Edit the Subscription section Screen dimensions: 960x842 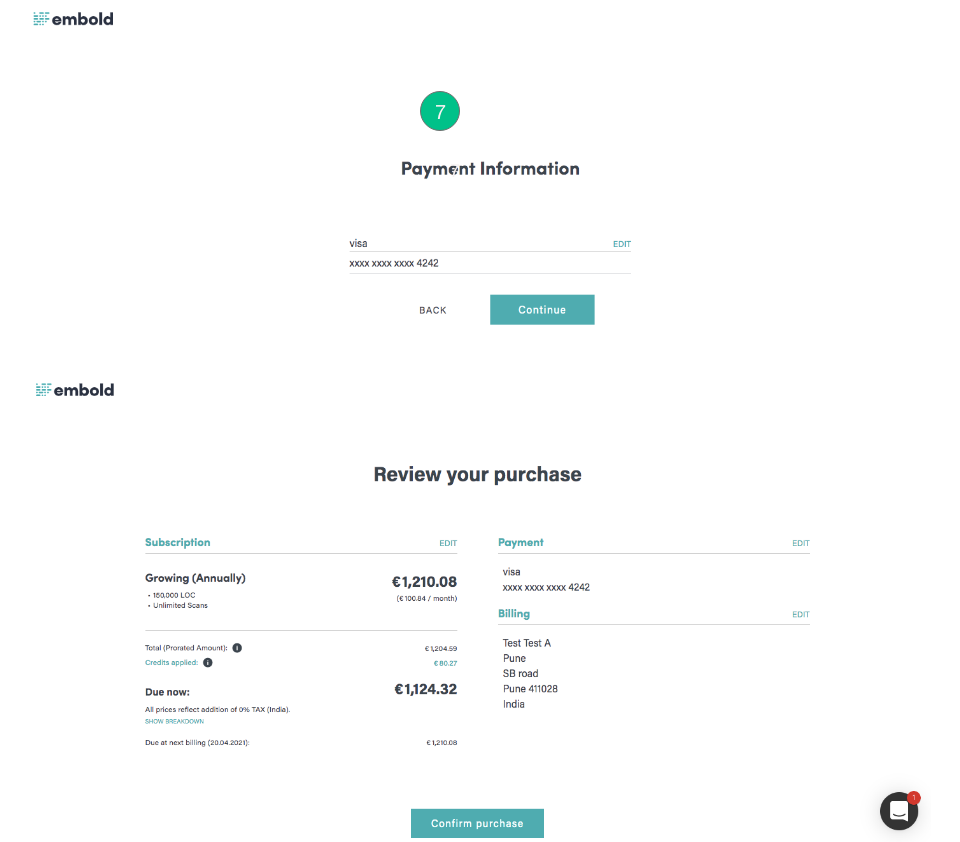click(x=448, y=543)
